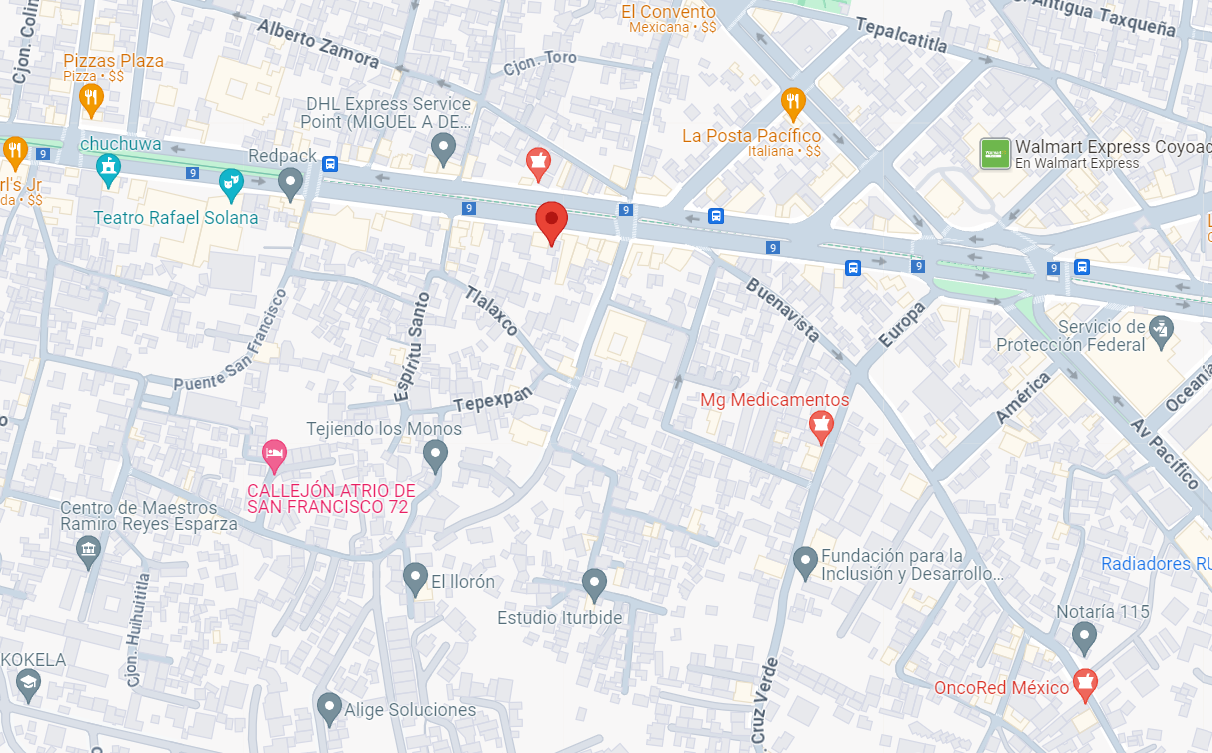Click the bus stop icon beside Redpack
The width and height of the screenshot is (1212, 753).
pyautogui.click(x=330, y=164)
